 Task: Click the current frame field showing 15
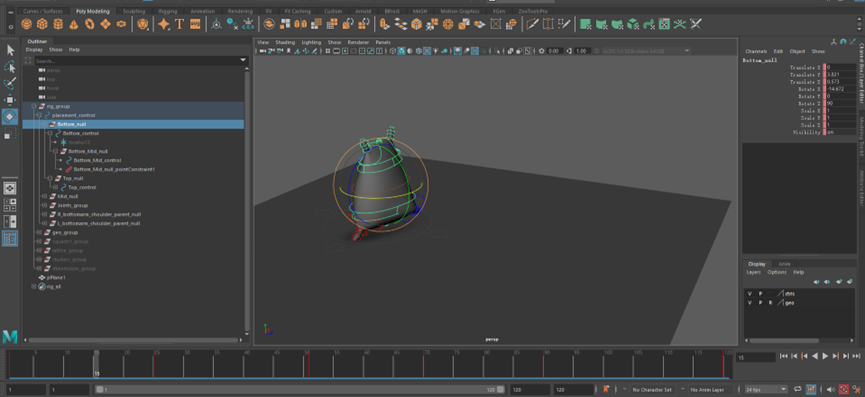click(x=755, y=357)
